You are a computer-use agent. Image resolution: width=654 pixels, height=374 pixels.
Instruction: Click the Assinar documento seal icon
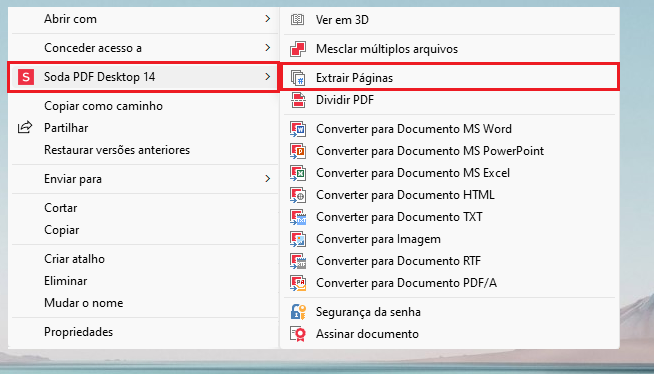tap(298, 334)
